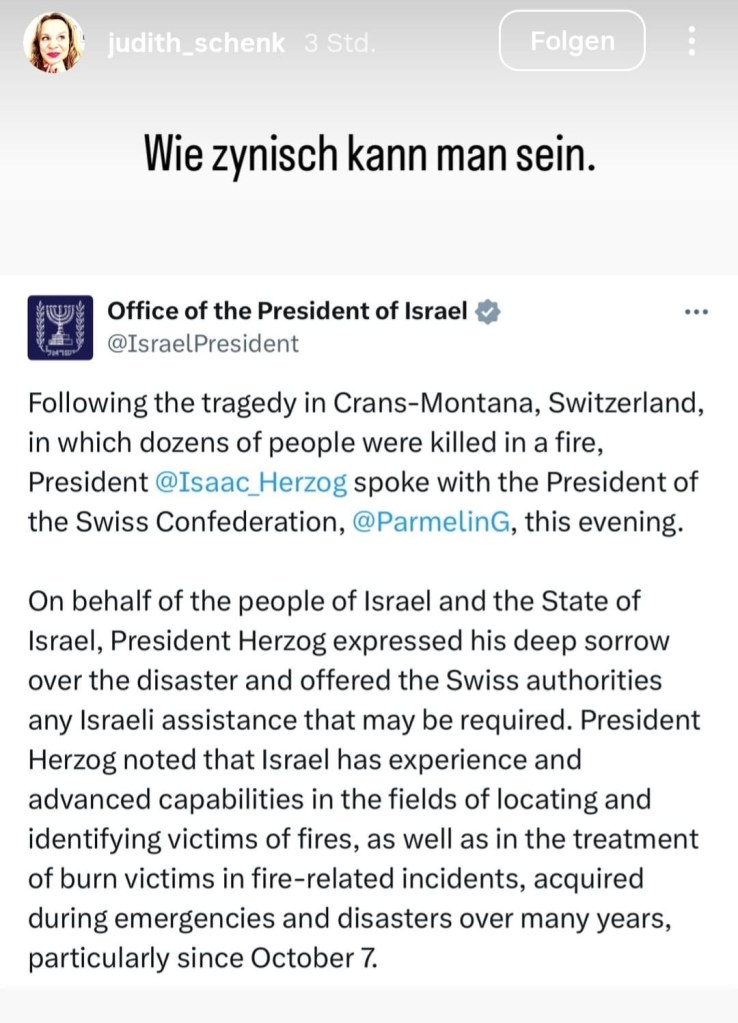Open the story's vertical three-dot options menu

(690, 42)
